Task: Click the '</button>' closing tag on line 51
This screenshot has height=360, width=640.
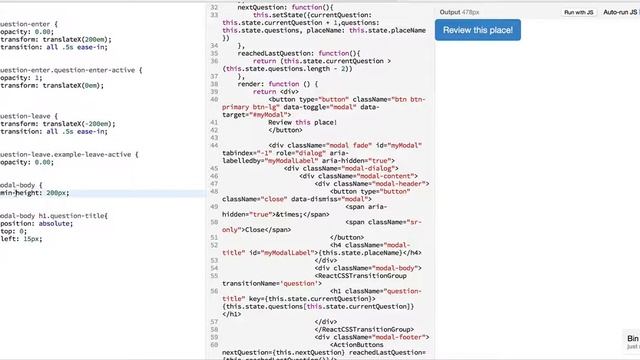Action: click(x=347, y=238)
